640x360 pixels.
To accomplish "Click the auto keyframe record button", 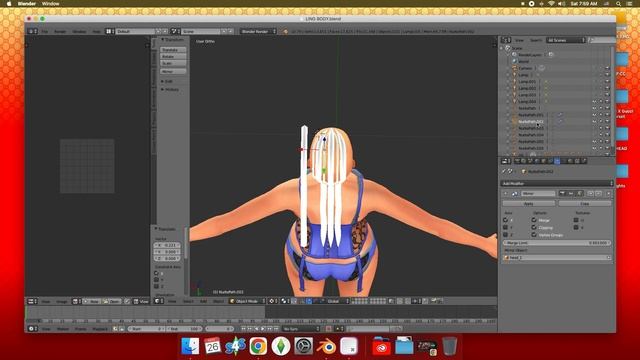I will 328,329.
